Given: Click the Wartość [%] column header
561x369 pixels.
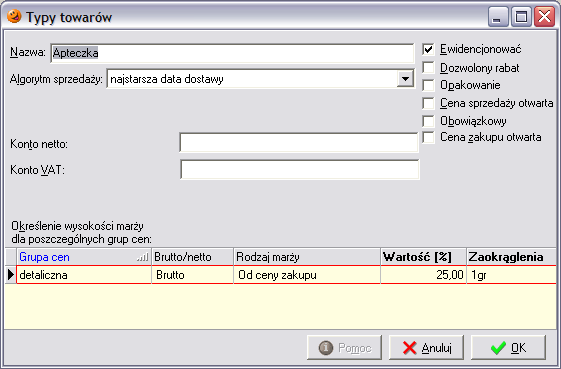Looking at the screenshot, I should click(424, 257).
